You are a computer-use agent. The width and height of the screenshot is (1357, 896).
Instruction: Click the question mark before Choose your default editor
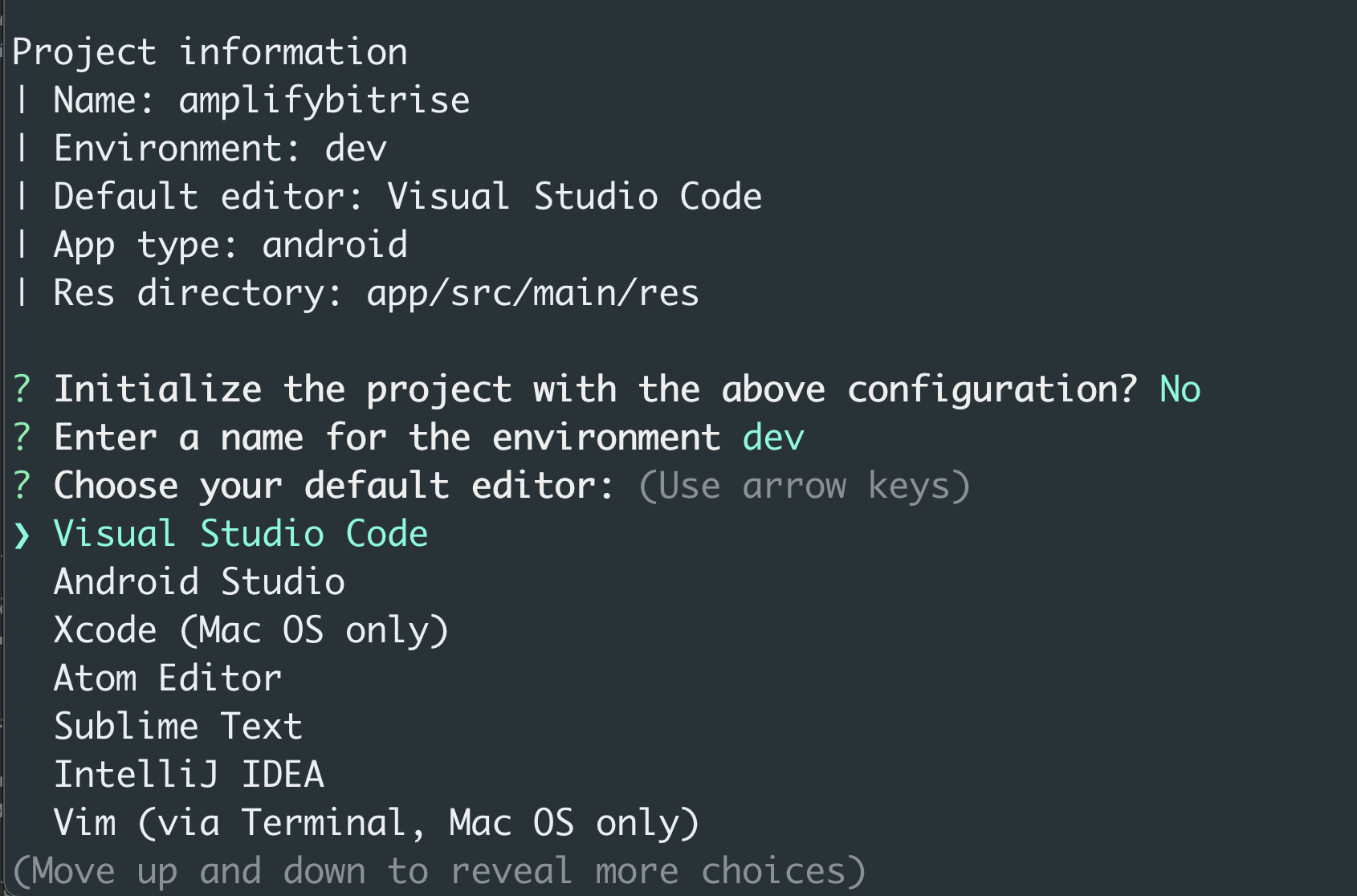coord(22,487)
